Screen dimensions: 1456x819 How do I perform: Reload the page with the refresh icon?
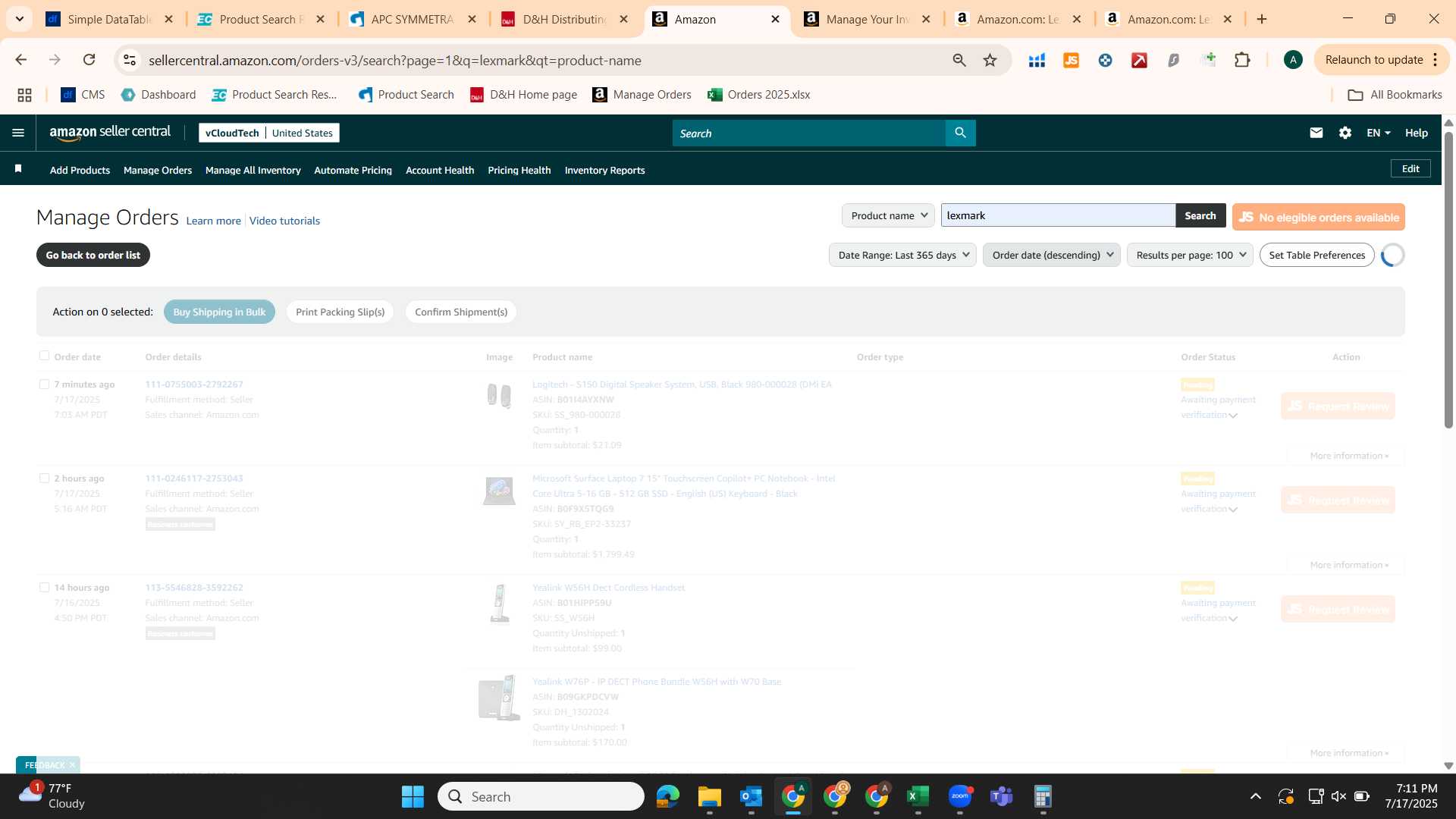pyautogui.click(x=89, y=60)
